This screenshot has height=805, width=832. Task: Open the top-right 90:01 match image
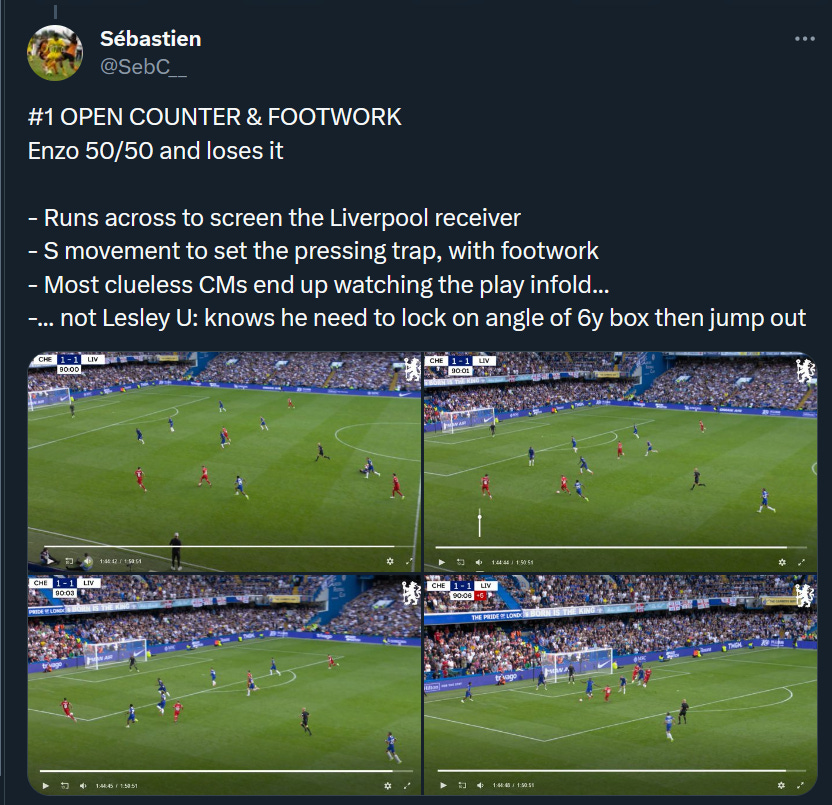(620, 462)
